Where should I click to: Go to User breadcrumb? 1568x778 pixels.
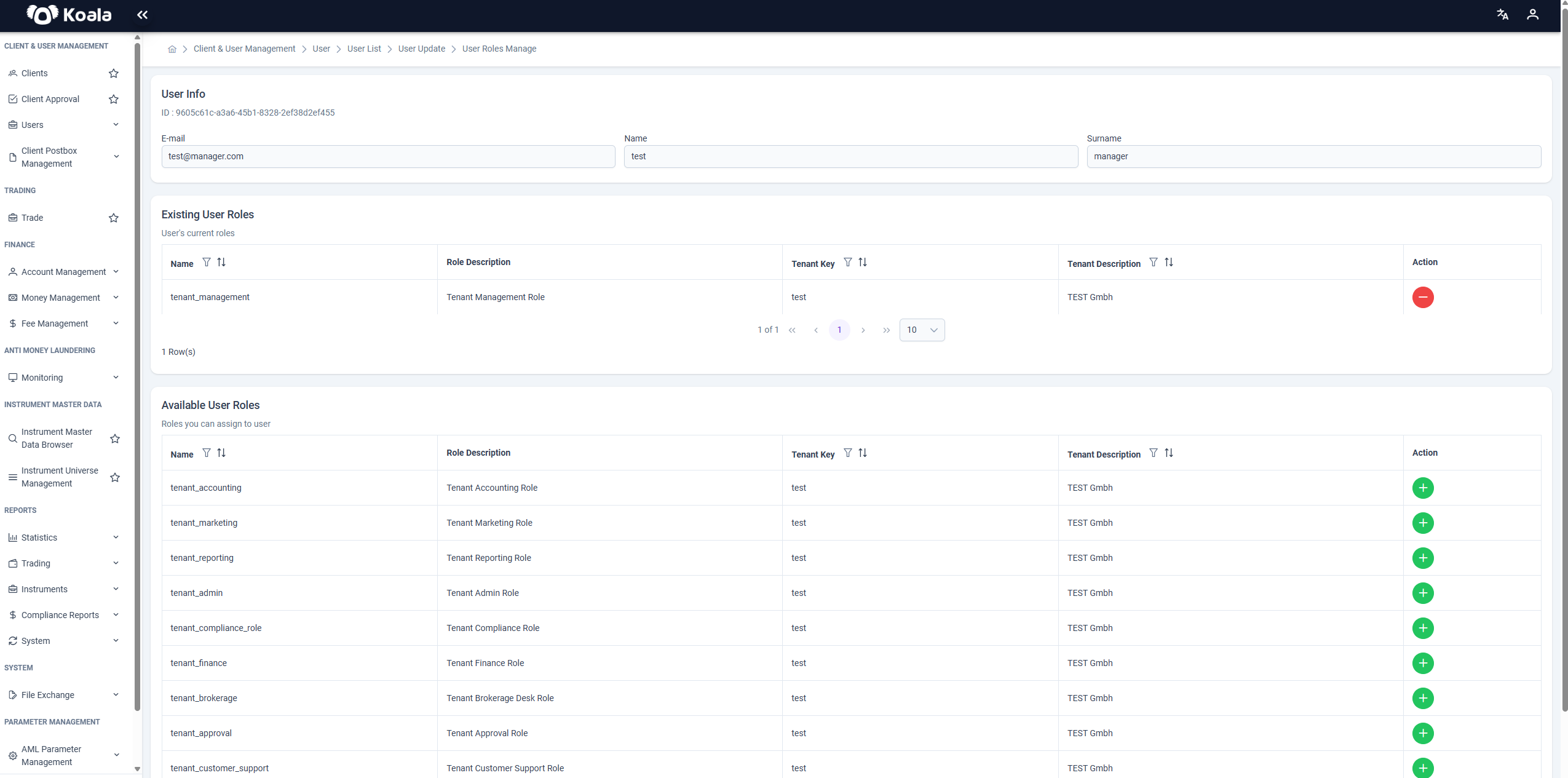tap(321, 49)
